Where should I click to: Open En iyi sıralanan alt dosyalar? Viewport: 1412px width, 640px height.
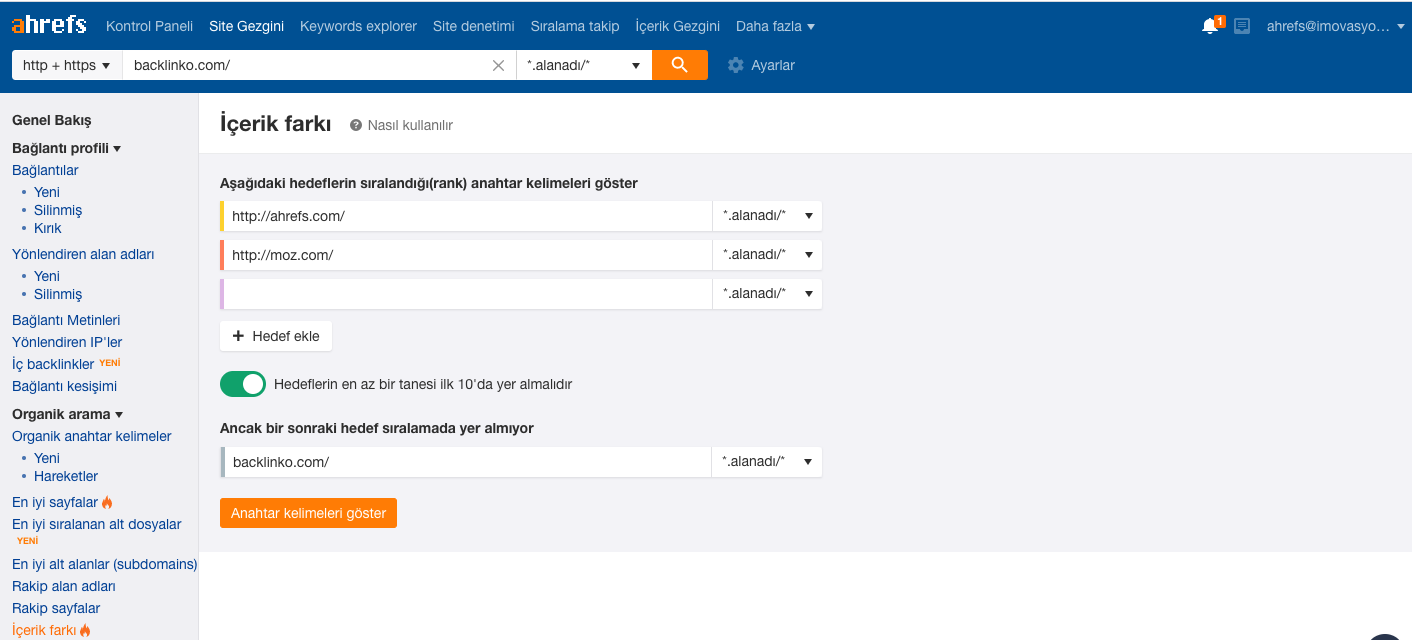[97, 524]
